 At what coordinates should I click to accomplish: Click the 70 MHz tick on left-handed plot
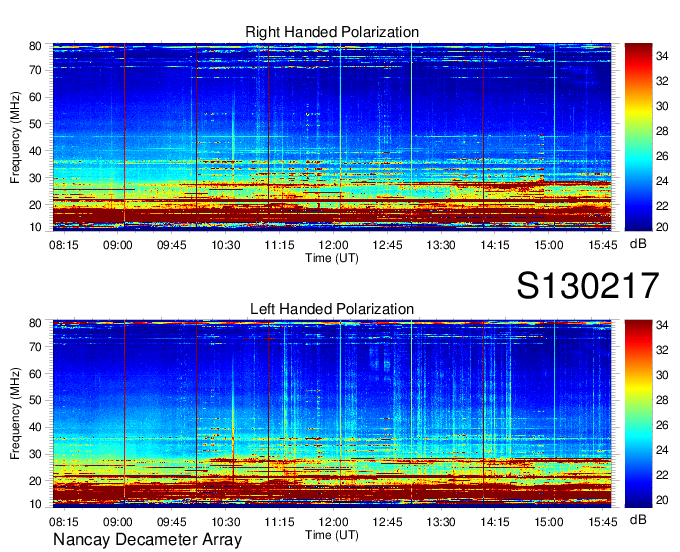tap(35, 347)
